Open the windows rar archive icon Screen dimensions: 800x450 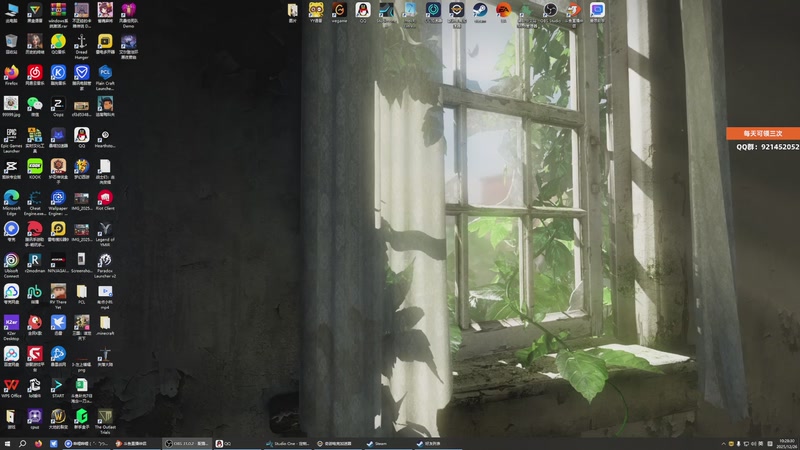(x=58, y=15)
